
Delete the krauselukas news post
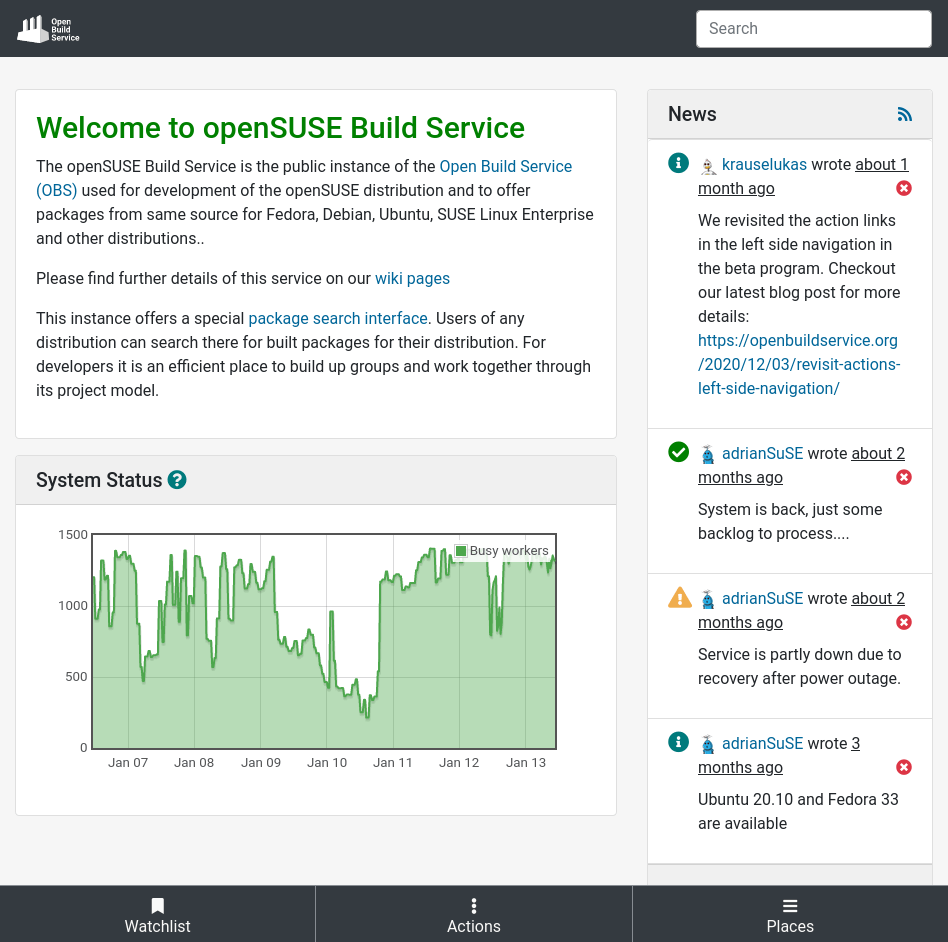tap(904, 188)
